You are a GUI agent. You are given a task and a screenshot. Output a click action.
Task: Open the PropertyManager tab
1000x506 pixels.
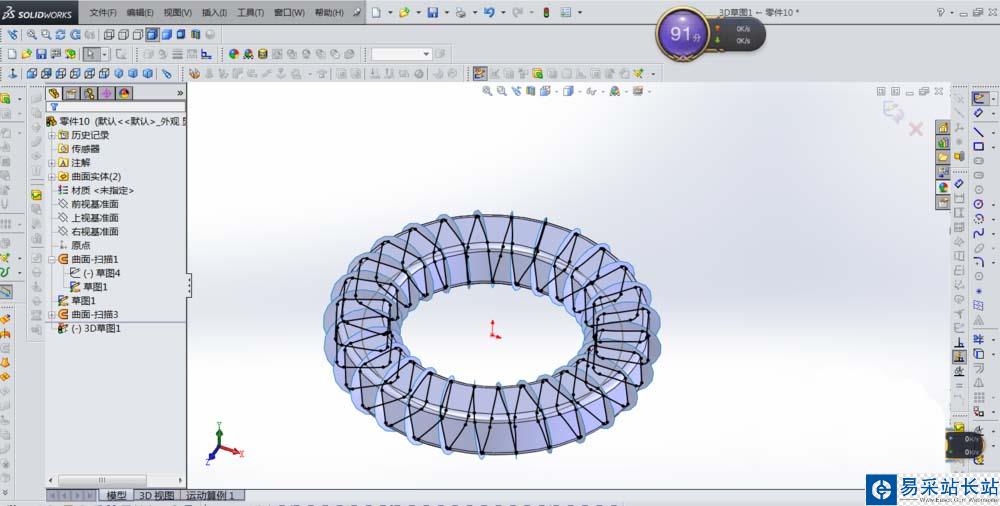[x=71, y=93]
